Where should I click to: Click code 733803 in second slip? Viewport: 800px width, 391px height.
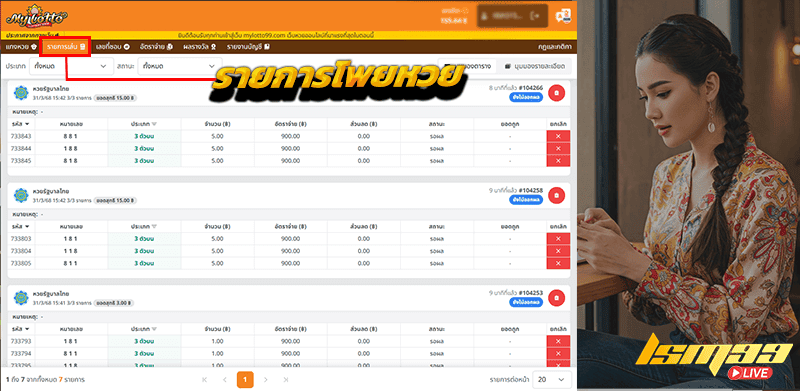[21, 239]
